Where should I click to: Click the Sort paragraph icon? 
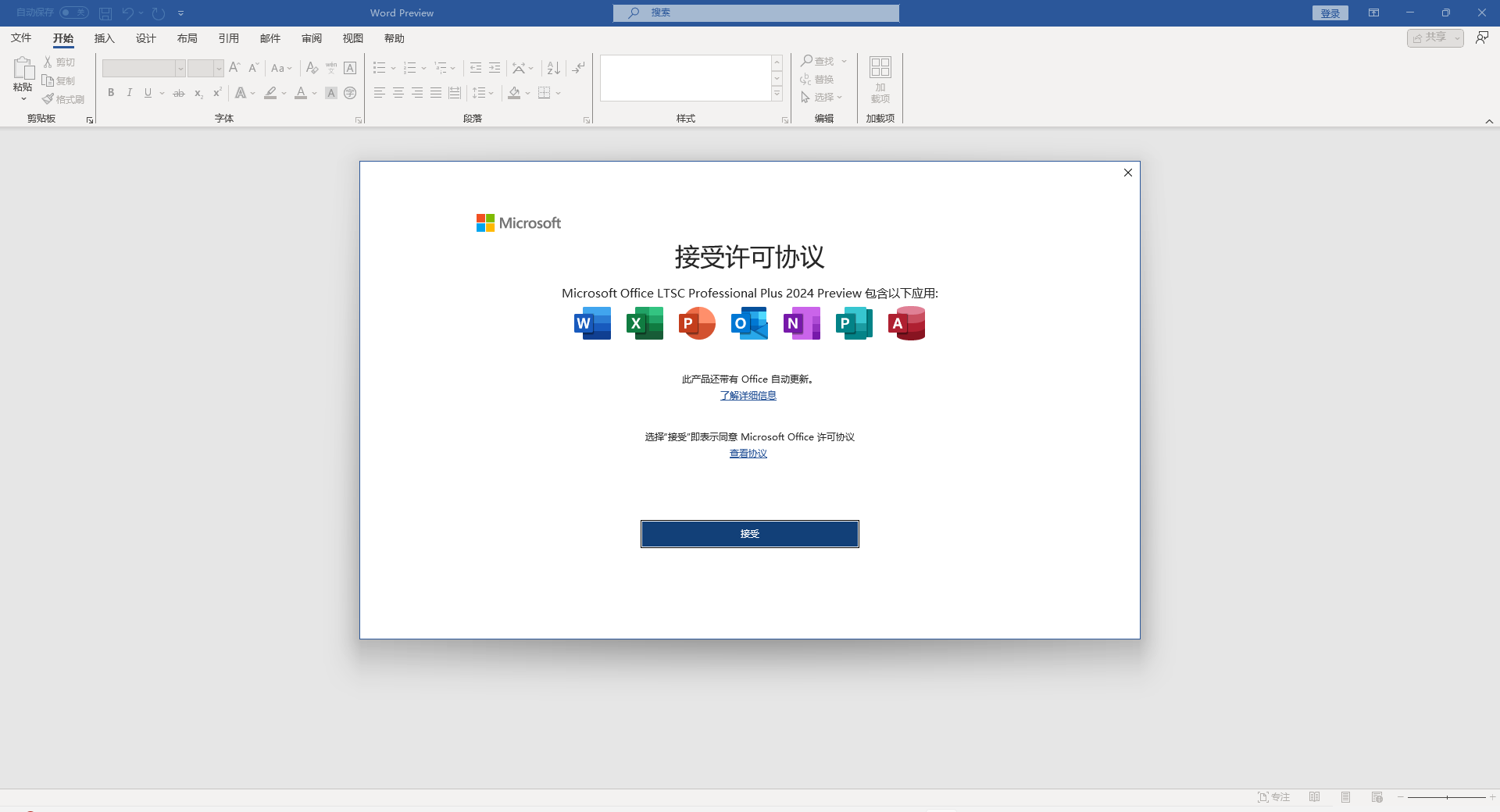[552, 68]
